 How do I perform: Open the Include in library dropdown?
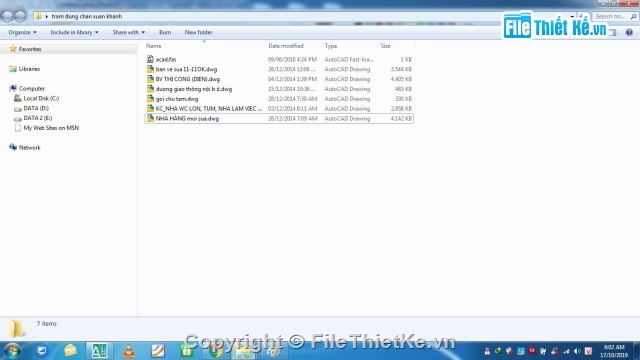74,32
